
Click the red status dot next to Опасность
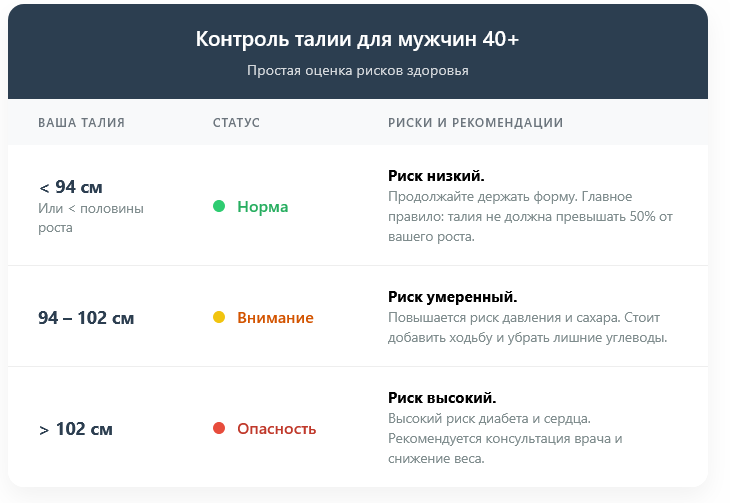219,428
